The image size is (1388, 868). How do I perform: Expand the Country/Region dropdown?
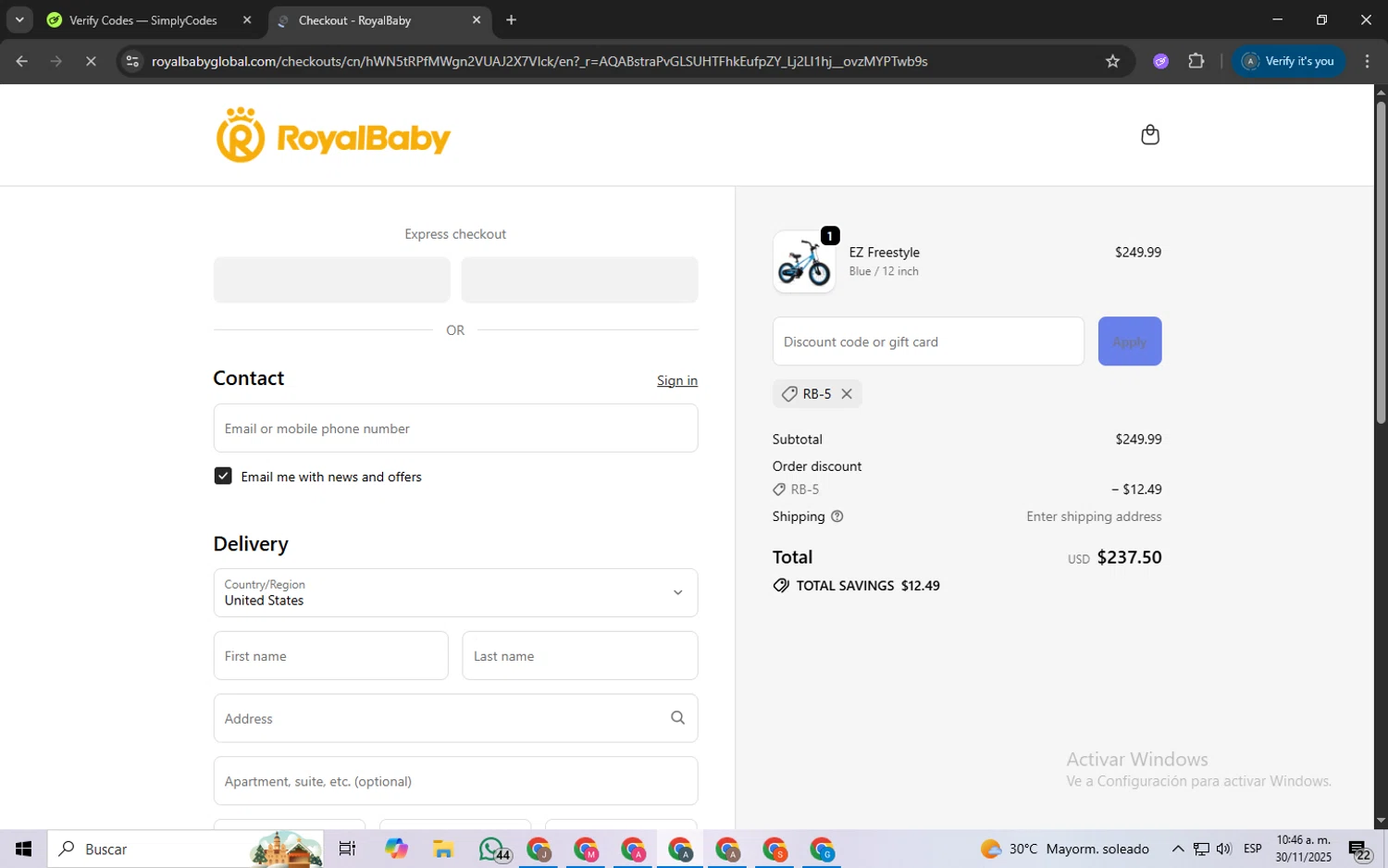tap(455, 592)
